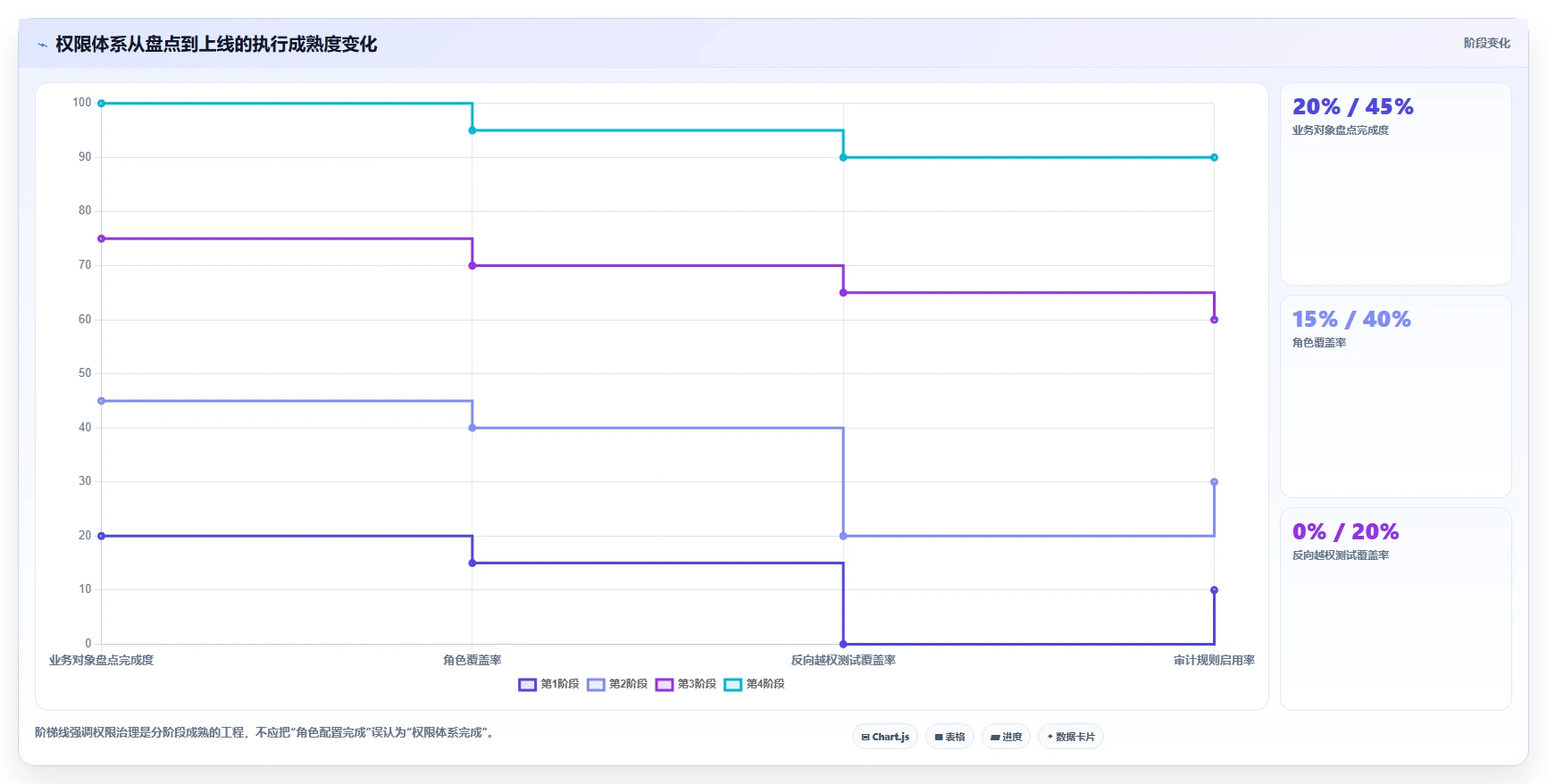The image size is (1547, 784).
Task: Select the 表格 chip
Action: (949, 737)
